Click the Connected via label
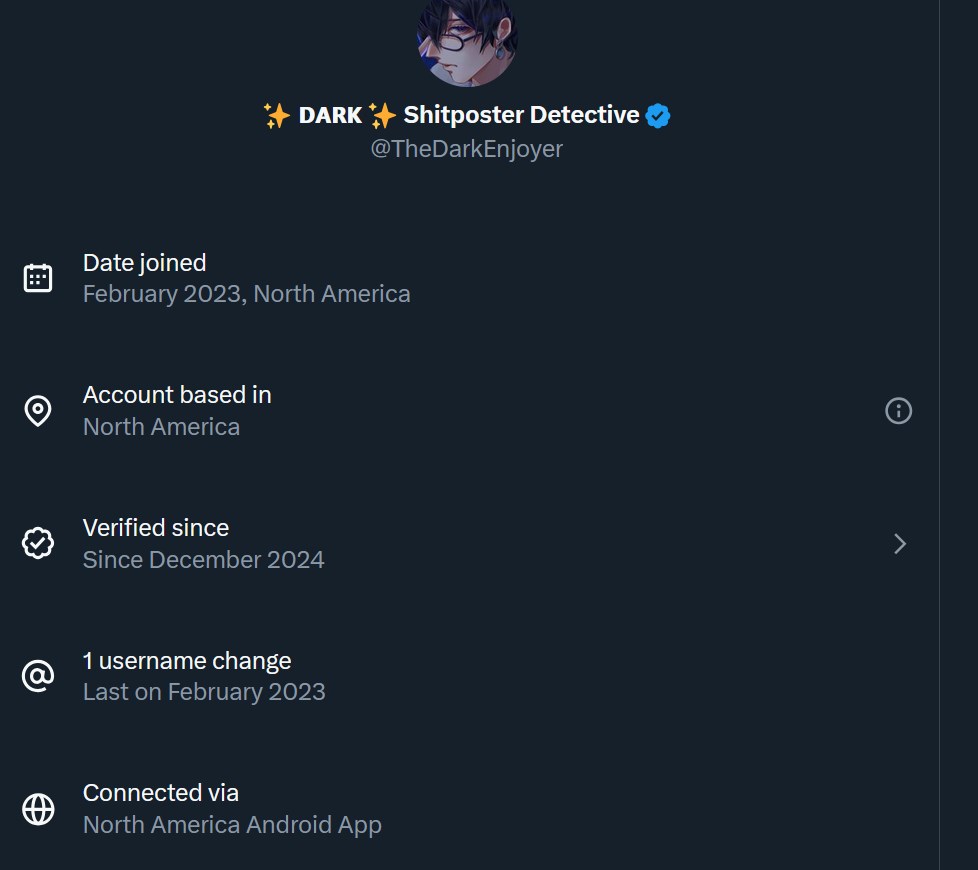The image size is (978, 870). (x=161, y=793)
